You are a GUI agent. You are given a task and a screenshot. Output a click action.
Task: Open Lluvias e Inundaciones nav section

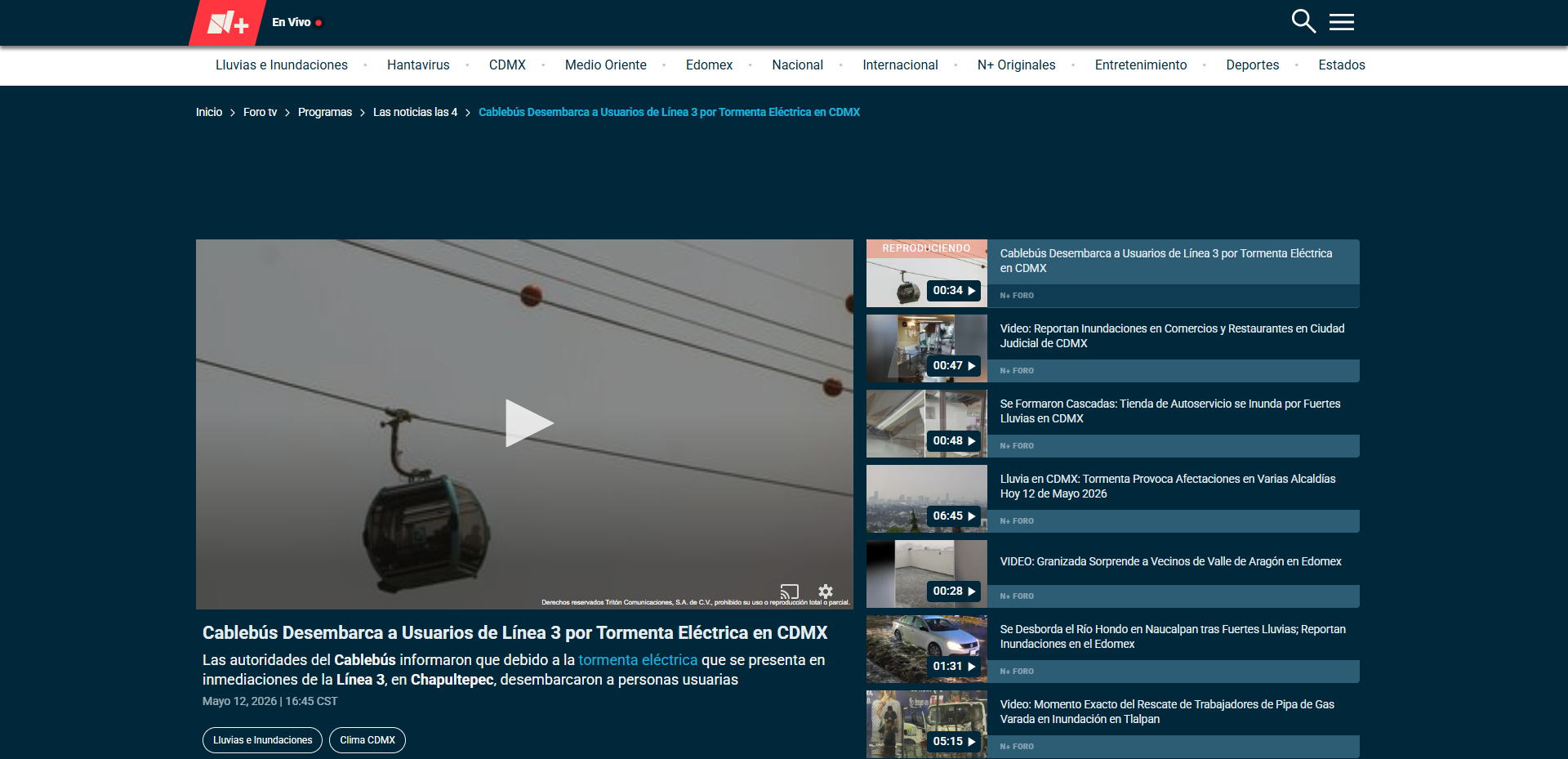[282, 65]
